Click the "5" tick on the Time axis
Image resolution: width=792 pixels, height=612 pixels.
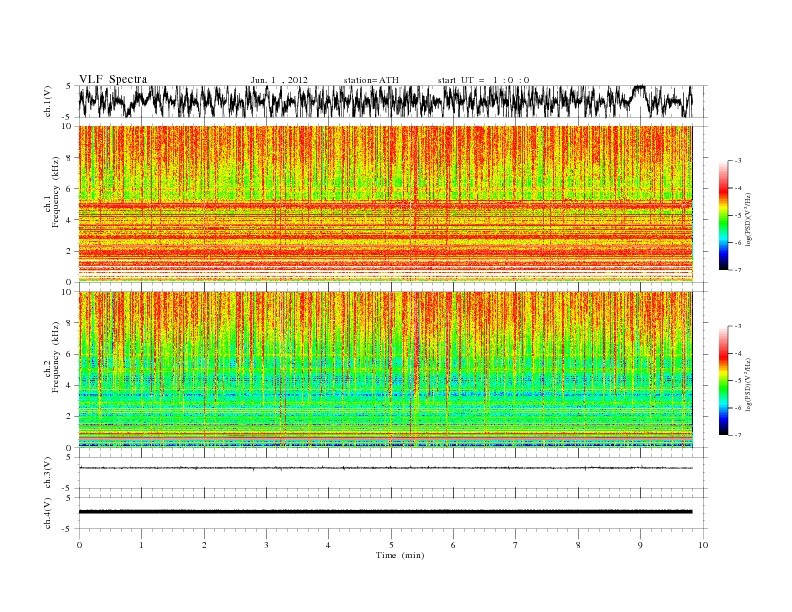pyautogui.click(x=391, y=545)
